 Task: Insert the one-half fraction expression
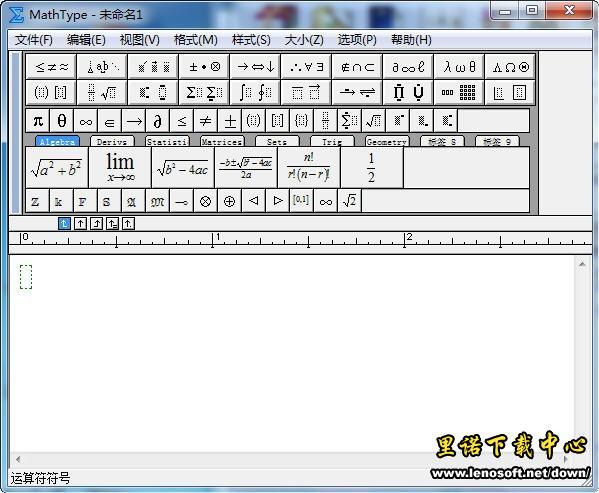pos(371,168)
